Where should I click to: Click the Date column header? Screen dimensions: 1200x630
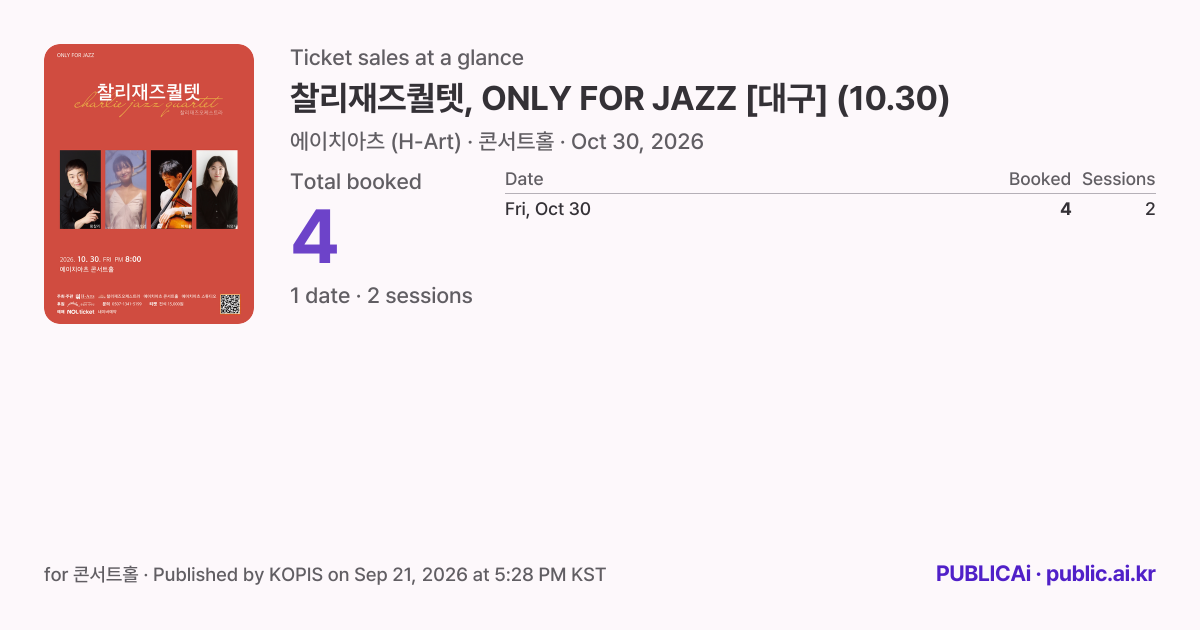[524, 179]
